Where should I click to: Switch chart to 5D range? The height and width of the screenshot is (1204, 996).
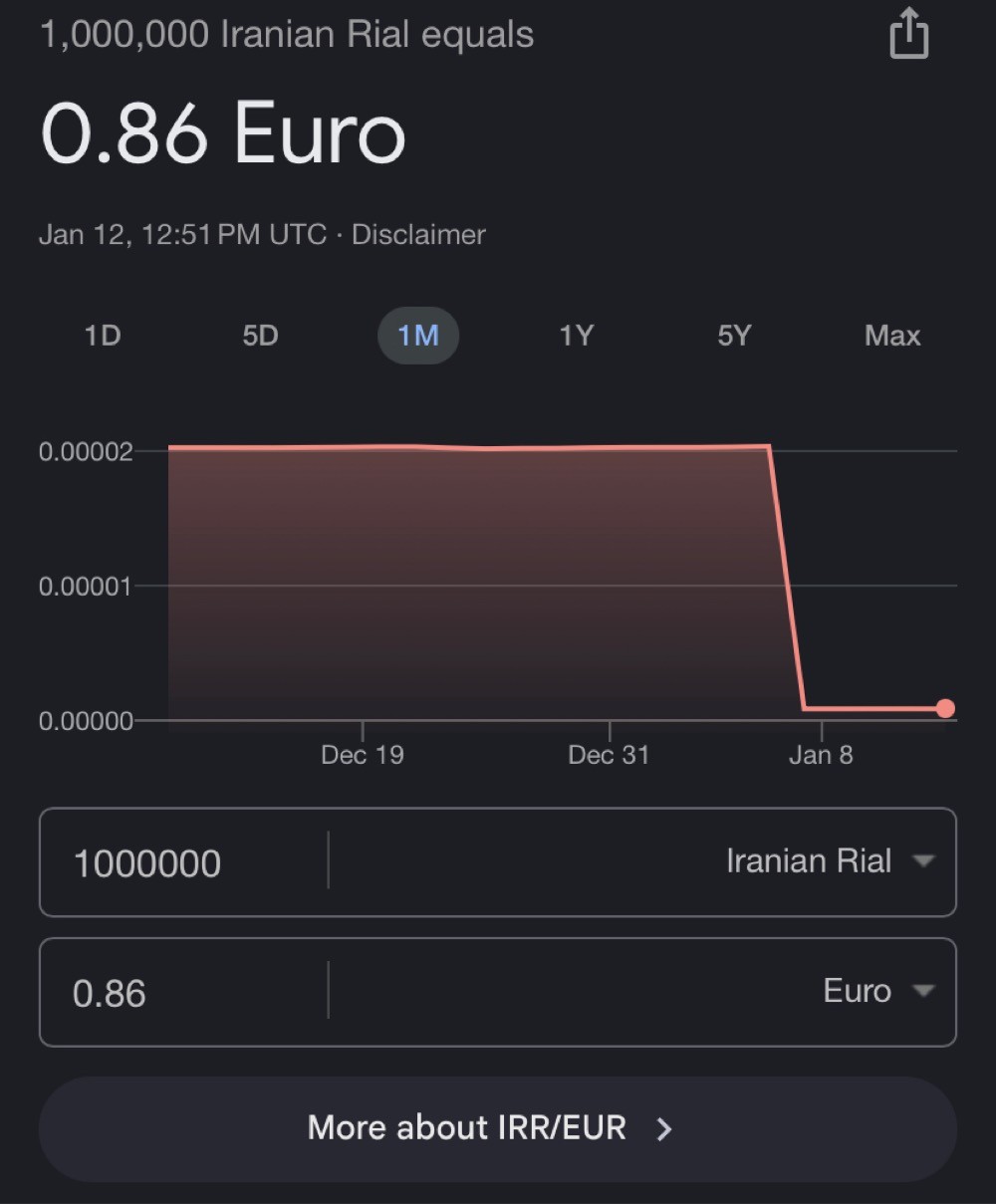(x=260, y=336)
